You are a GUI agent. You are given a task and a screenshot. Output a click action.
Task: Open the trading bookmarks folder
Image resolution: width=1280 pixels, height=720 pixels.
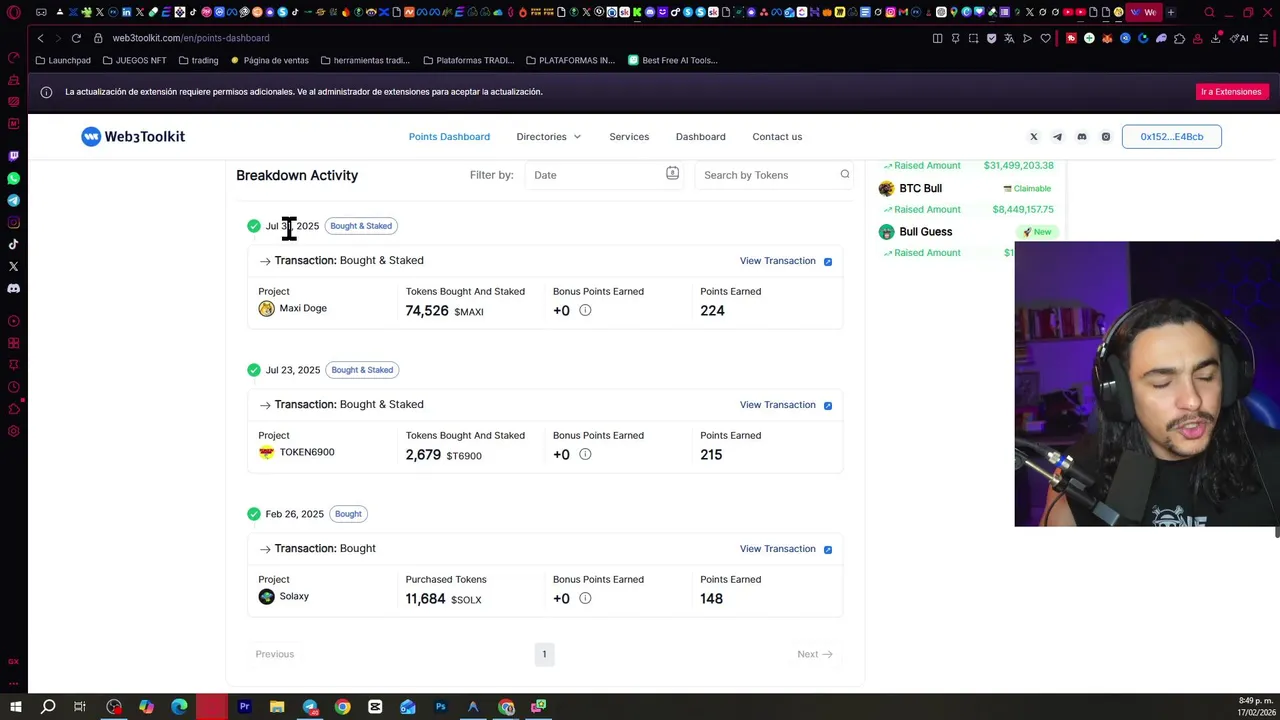point(198,60)
